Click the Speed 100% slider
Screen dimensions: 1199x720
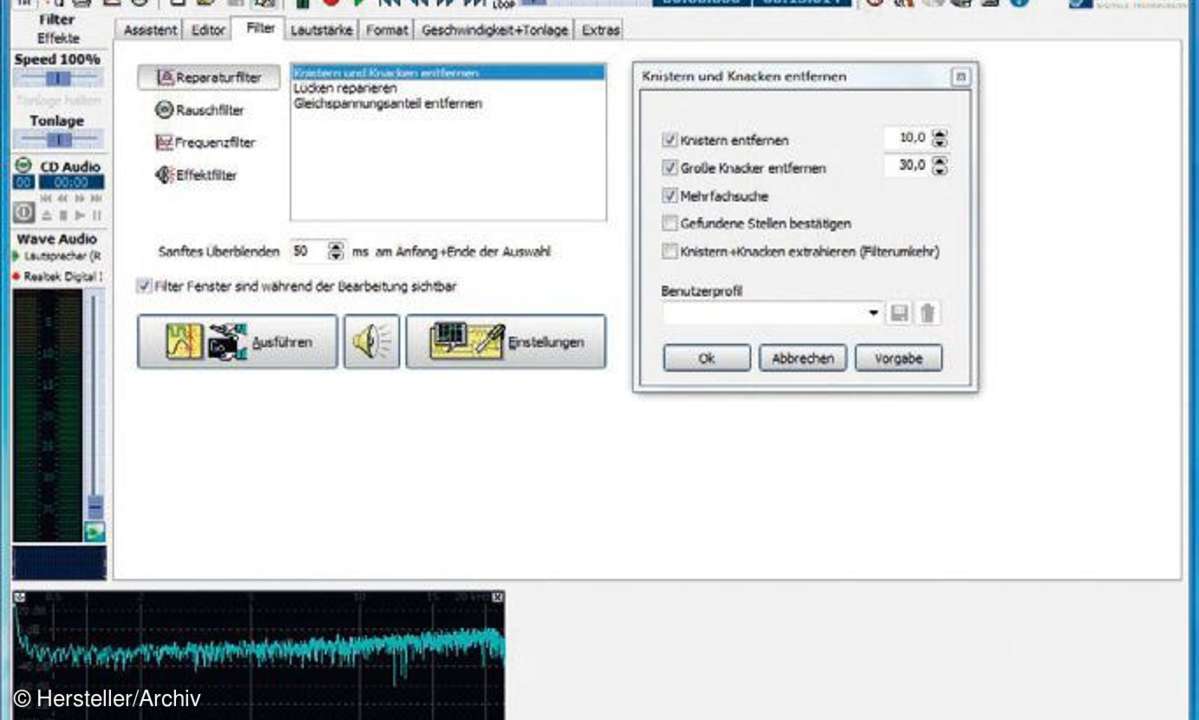tap(58, 78)
